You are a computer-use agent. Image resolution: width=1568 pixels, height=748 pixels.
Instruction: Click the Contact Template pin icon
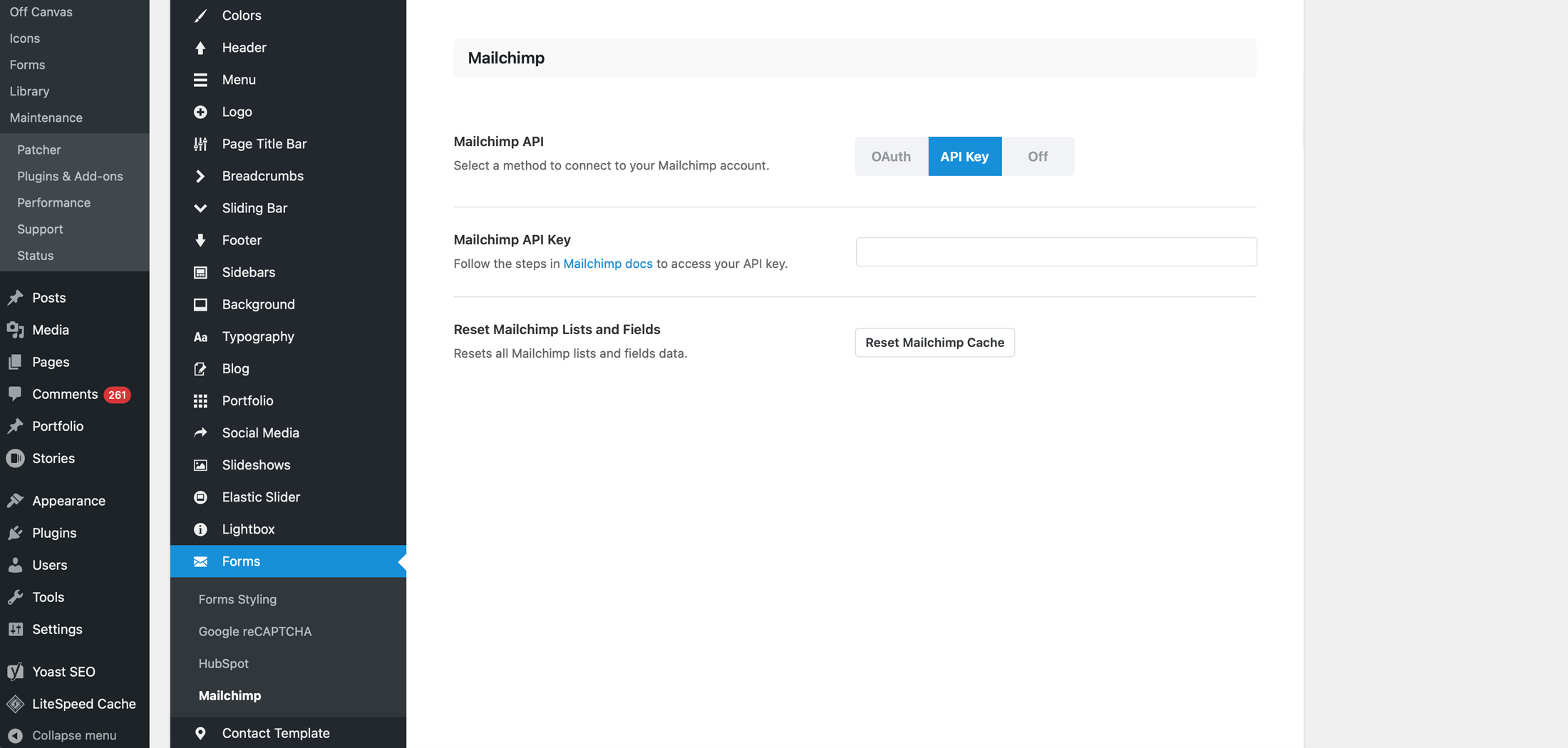click(200, 732)
